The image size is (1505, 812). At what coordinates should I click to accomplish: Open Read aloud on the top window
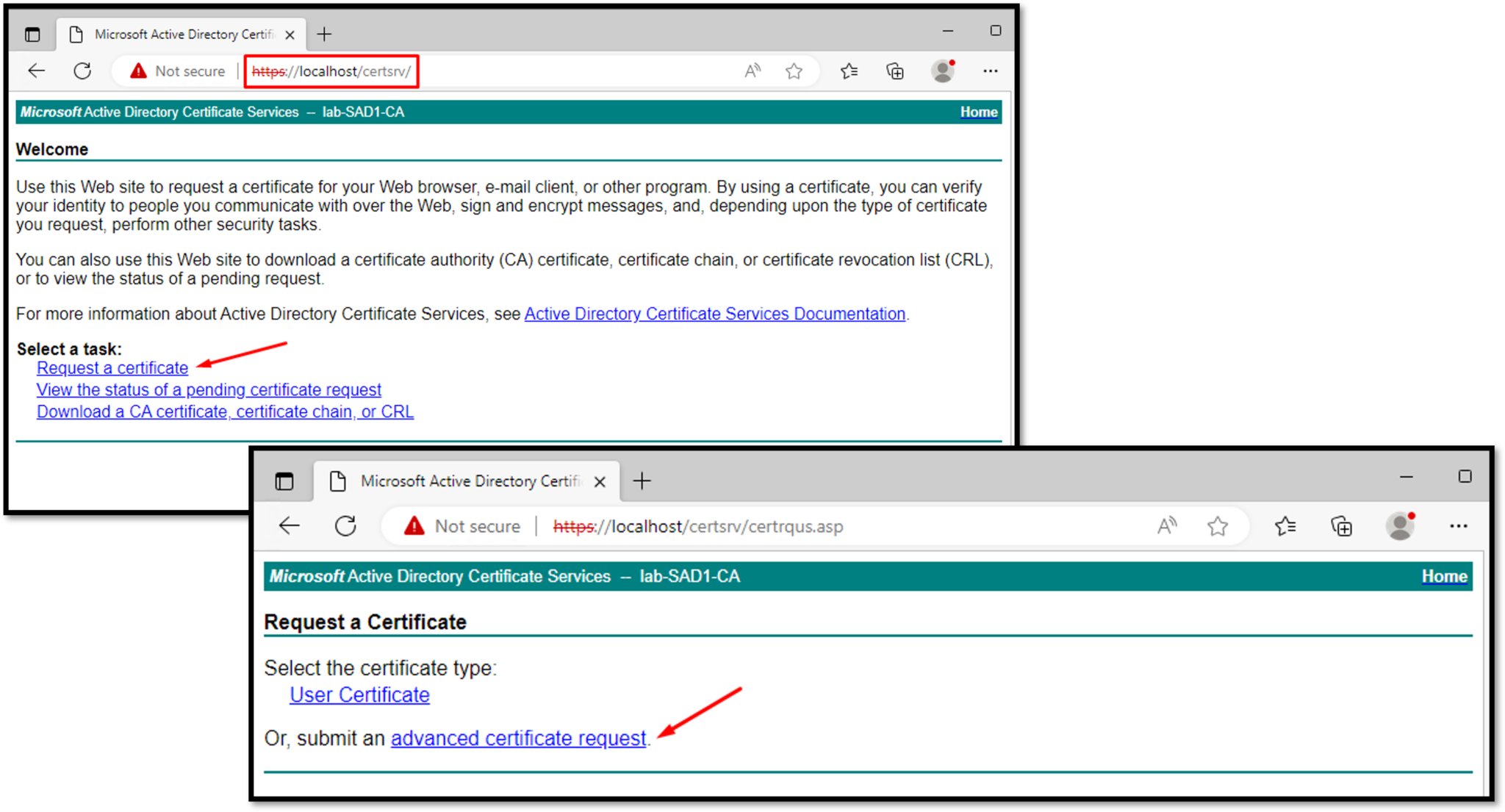click(752, 71)
